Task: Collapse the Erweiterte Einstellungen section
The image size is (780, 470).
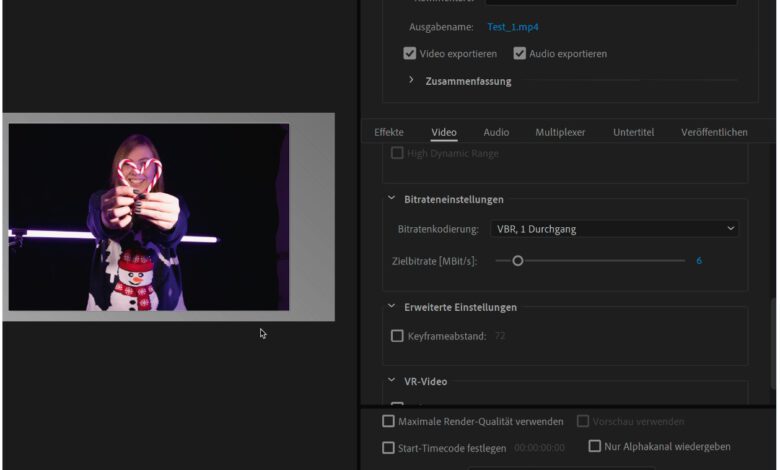Action: pos(392,307)
